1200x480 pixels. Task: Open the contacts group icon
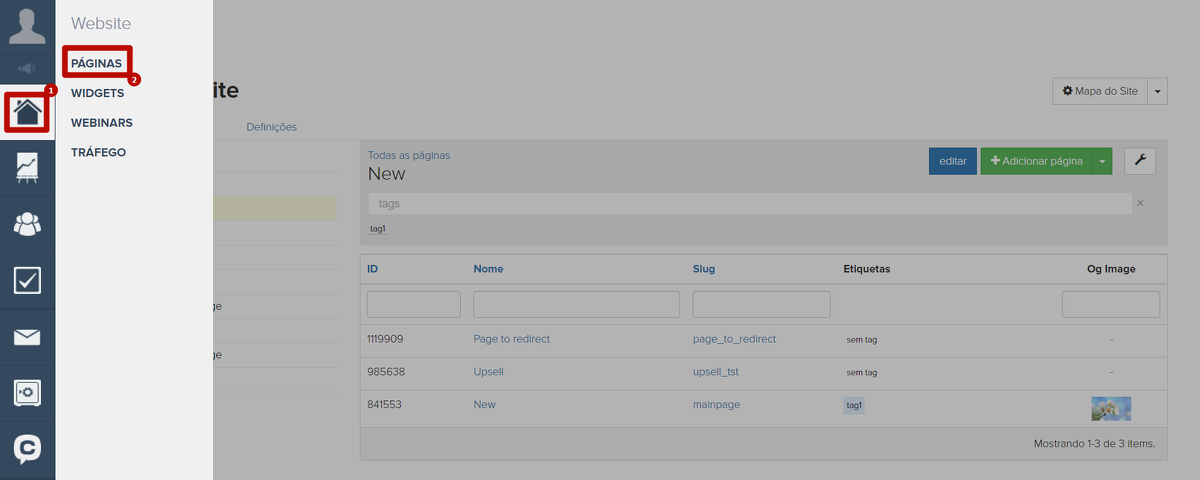pos(27,224)
